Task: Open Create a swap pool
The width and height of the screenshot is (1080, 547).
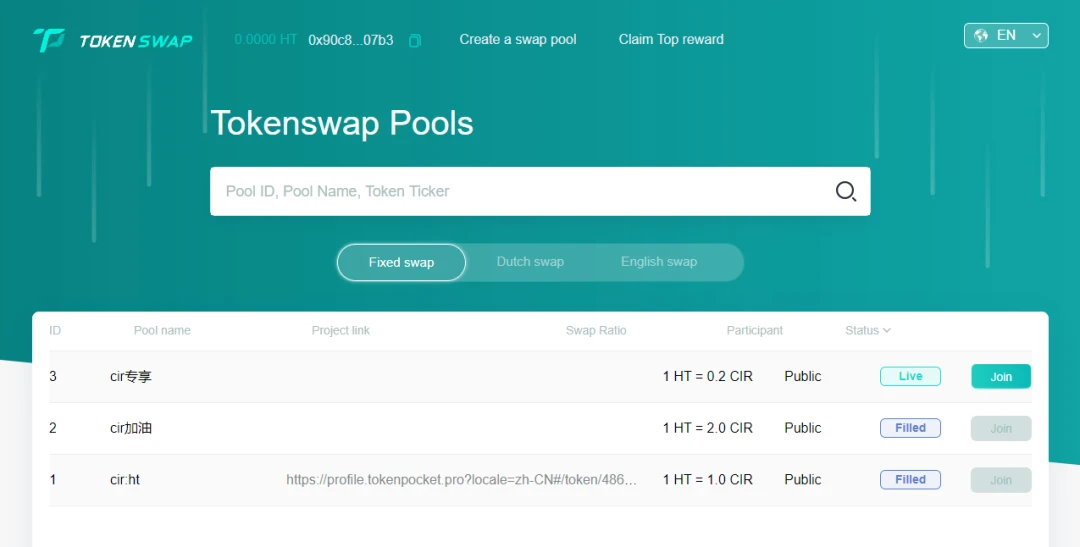Action: pyautogui.click(x=518, y=39)
